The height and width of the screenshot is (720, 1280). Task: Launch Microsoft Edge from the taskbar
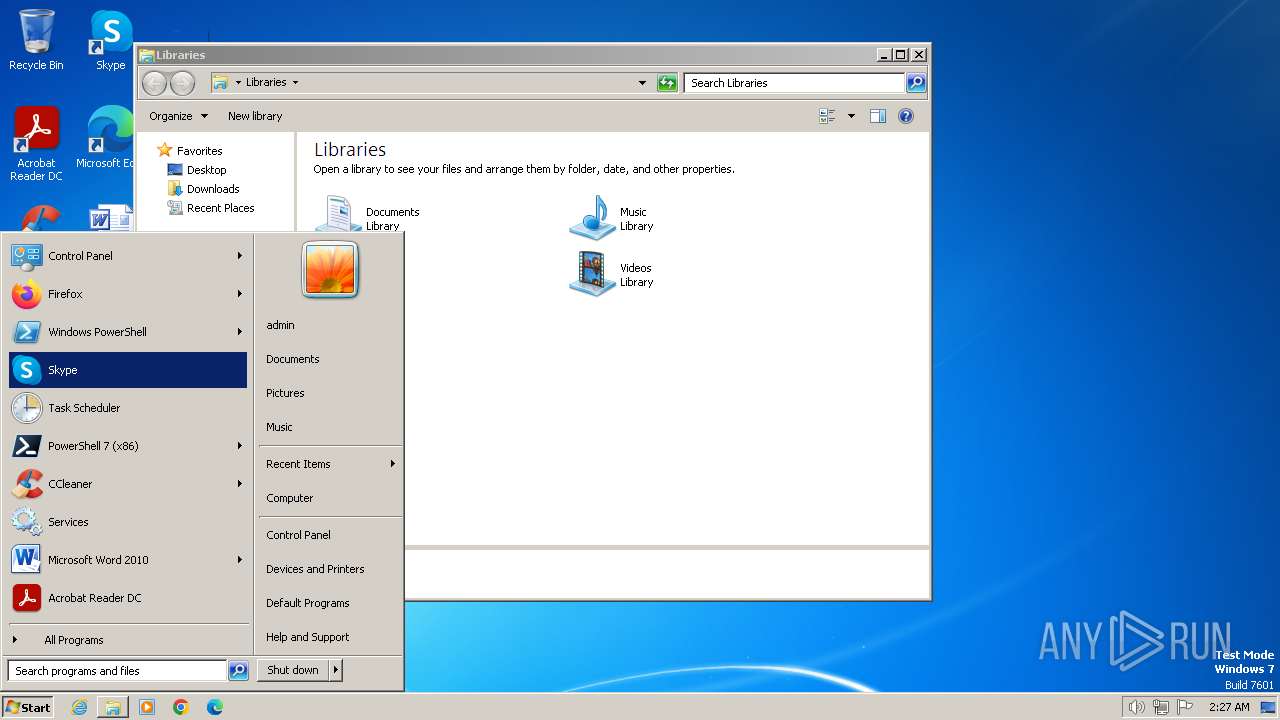(x=215, y=707)
